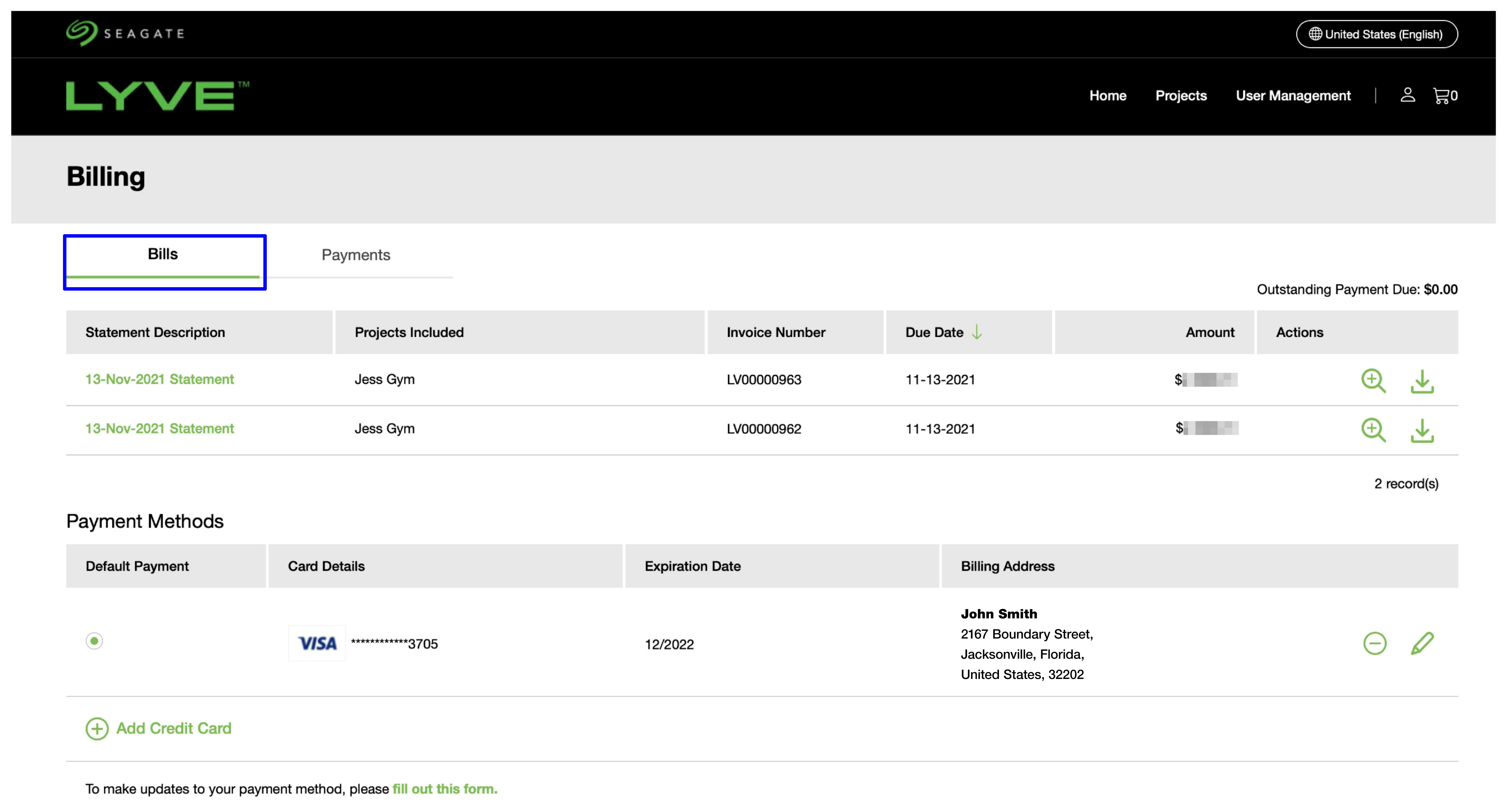
Task: Click the Actions column header
Action: point(1357,332)
